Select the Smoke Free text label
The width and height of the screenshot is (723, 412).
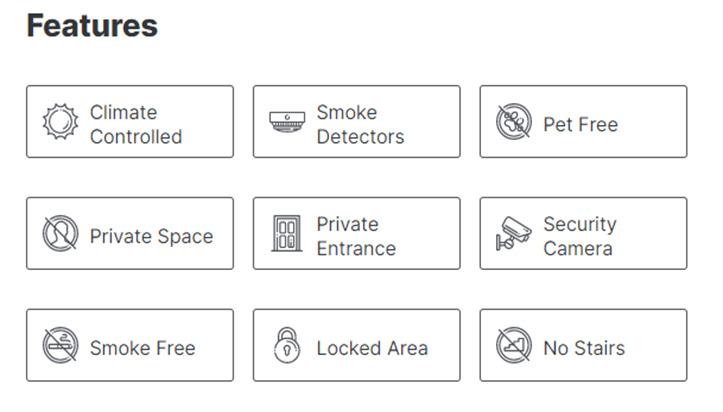[x=142, y=348]
